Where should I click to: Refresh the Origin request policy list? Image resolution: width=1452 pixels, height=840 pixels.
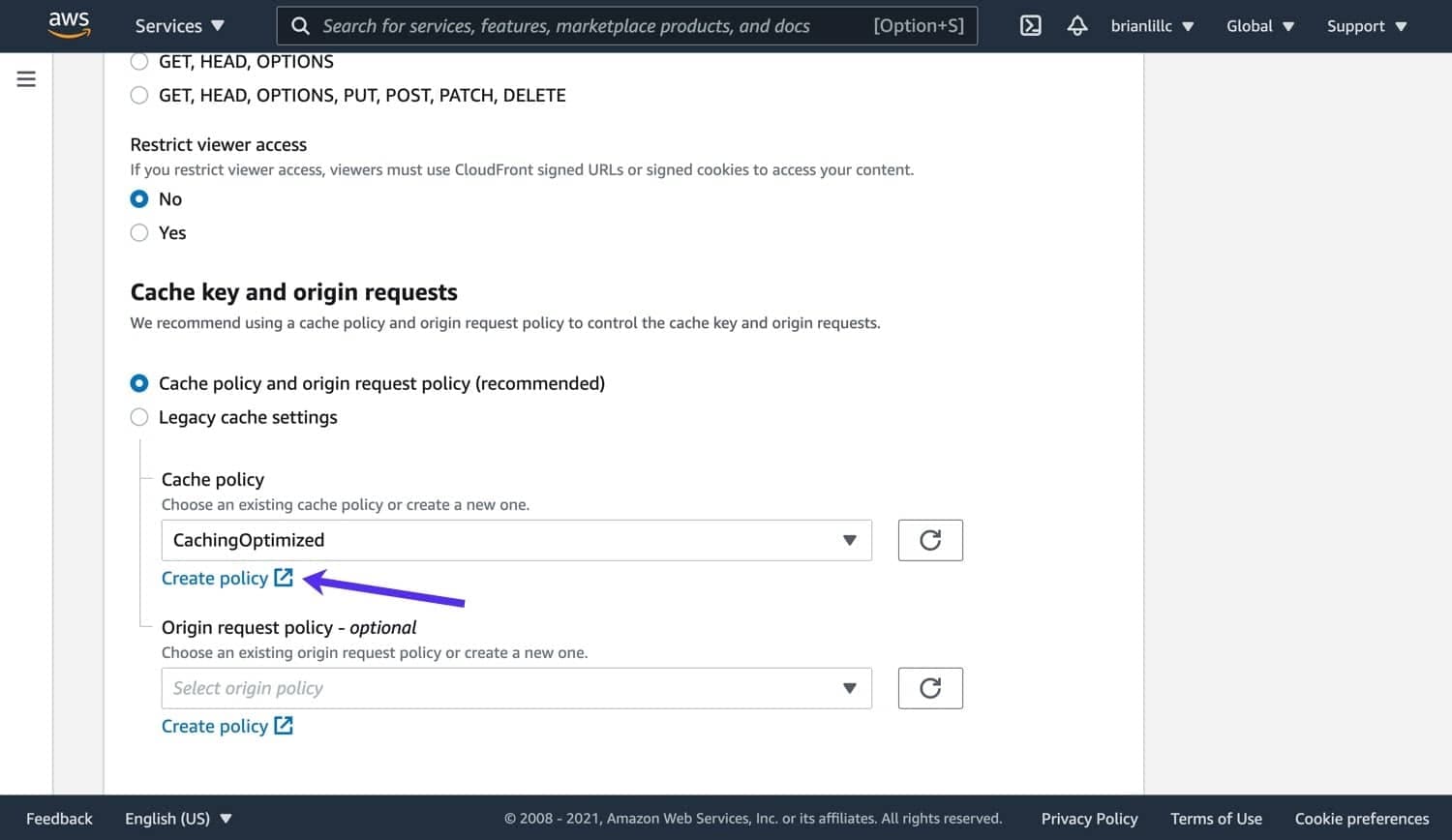(929, 688)
